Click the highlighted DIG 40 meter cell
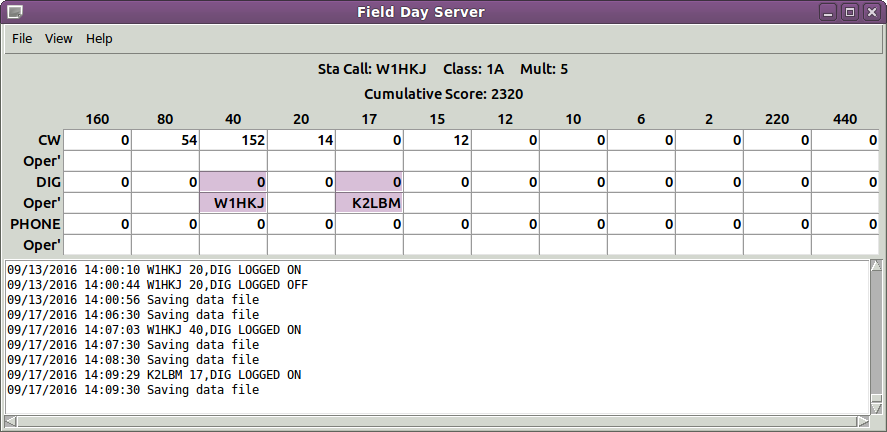Image resolution: width=887 pixels, height=432 pixels. coord(233,182)
